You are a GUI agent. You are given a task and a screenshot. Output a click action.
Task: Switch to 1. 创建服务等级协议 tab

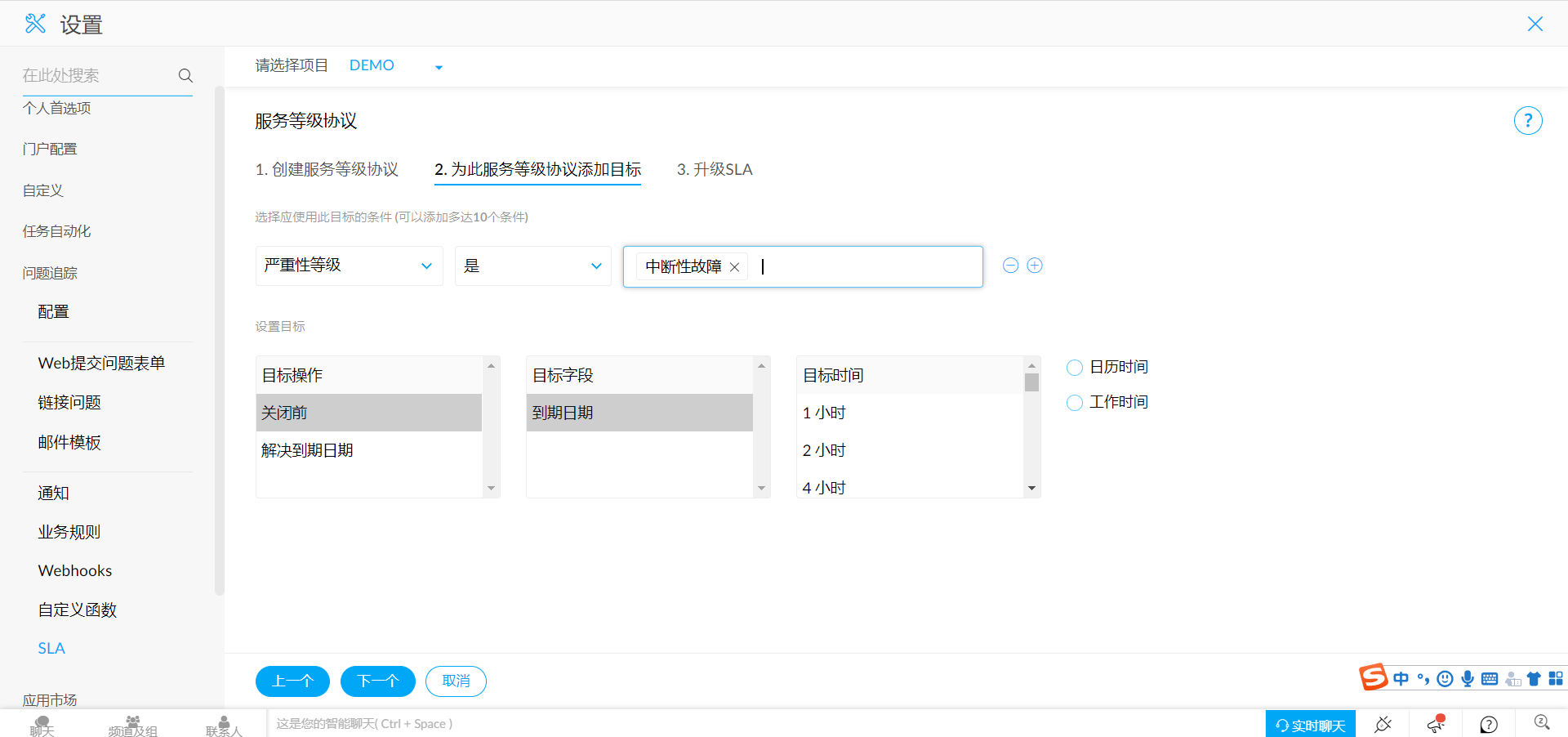tap(327, 169)
